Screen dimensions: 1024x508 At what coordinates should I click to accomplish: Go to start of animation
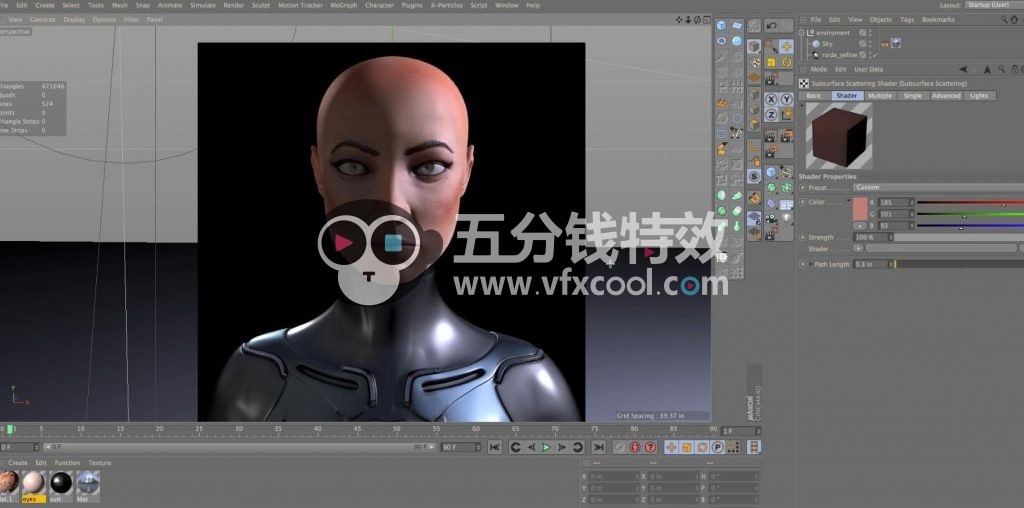click(494, 448)
